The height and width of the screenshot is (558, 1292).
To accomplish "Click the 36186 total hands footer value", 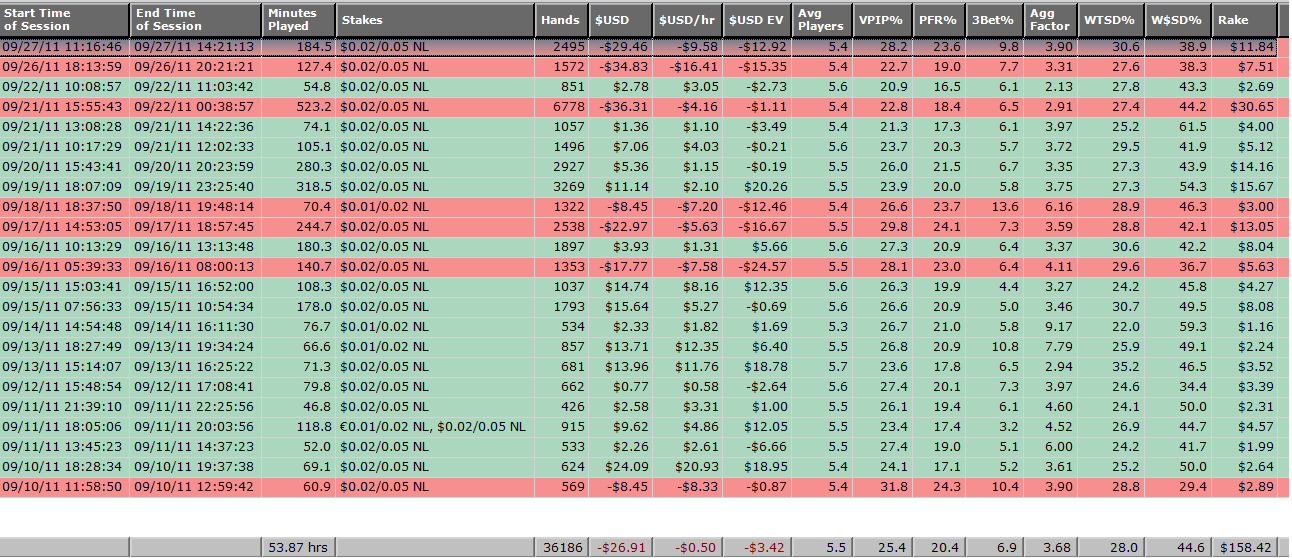I will click(x=561, y=548).
